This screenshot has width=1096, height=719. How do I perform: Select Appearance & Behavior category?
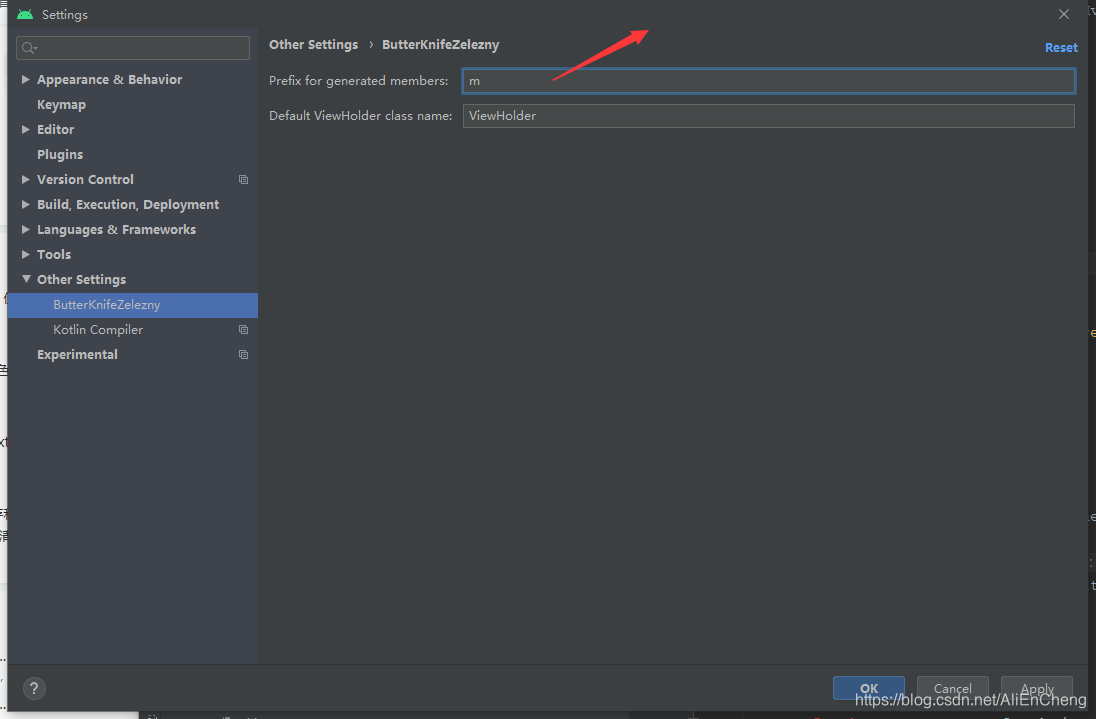(110, 80)
